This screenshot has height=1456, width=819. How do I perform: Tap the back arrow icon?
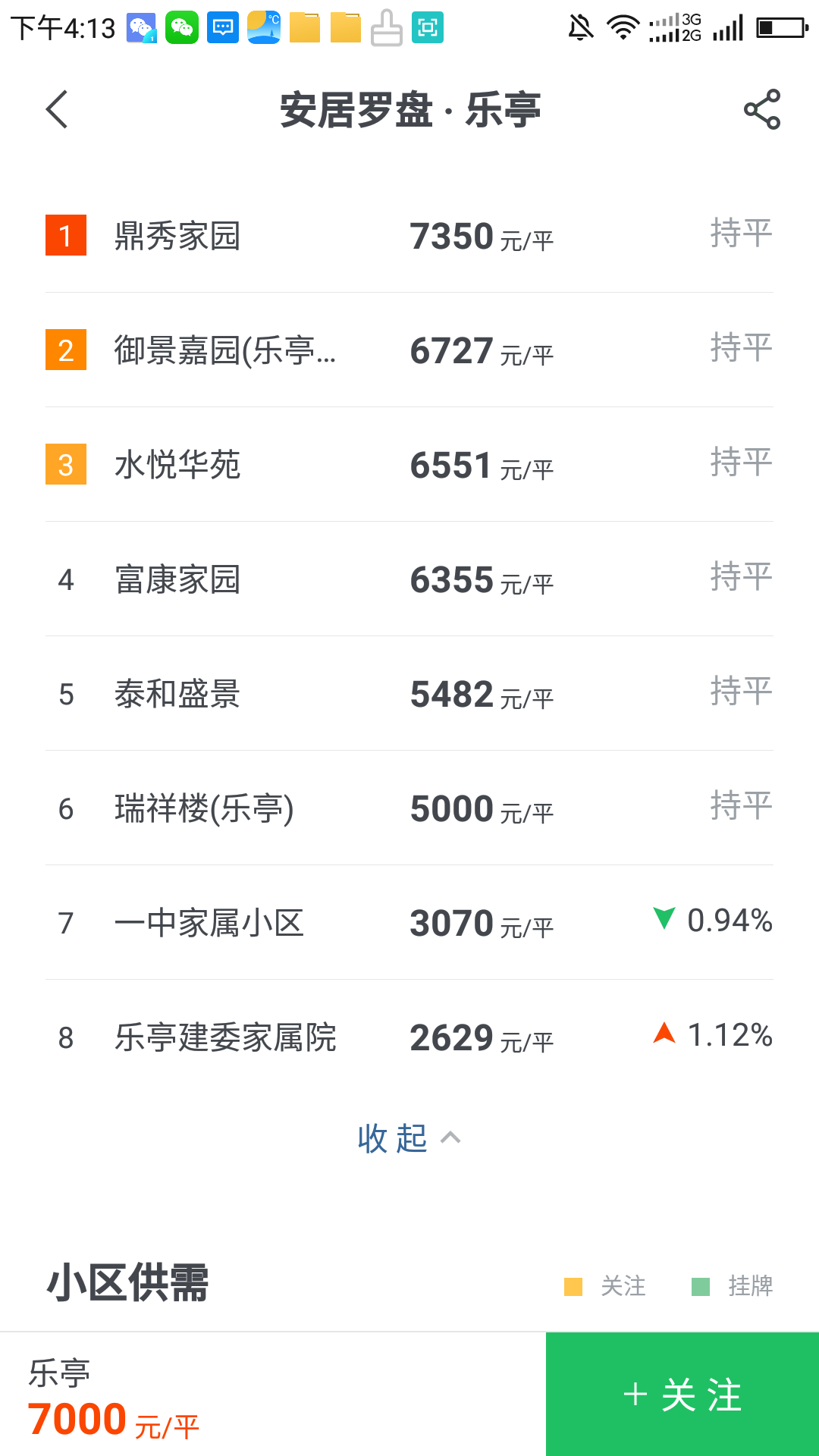(58, 110)
